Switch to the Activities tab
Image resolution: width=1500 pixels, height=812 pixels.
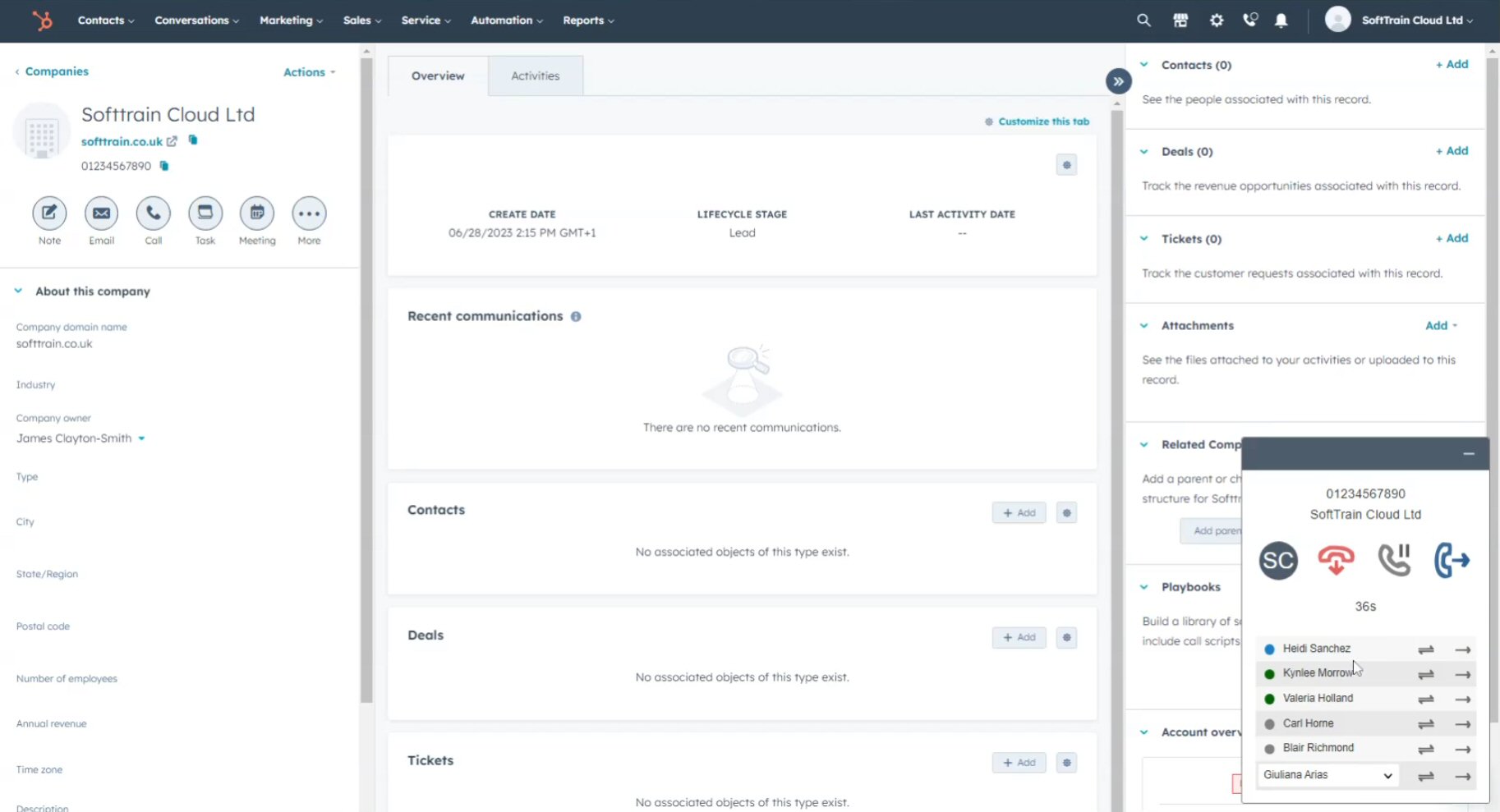pos(536,76)
